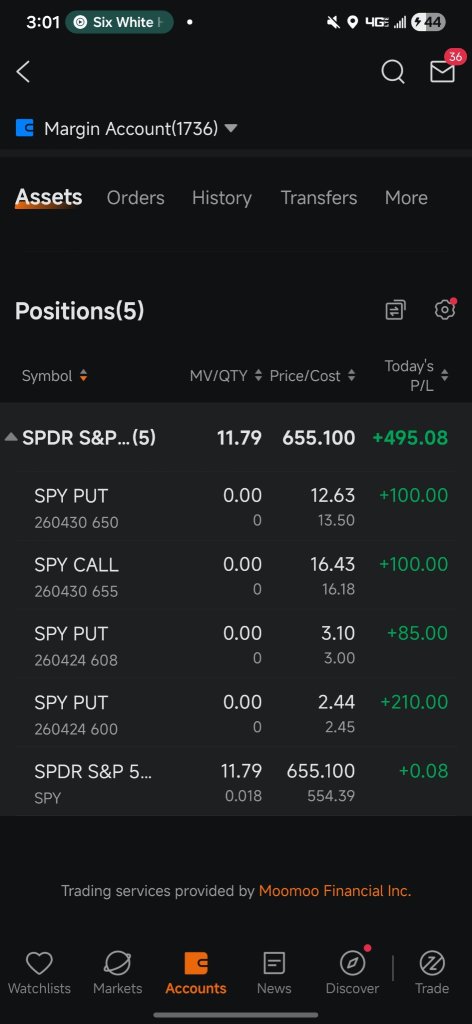Sort by Today's P/L column

pos(416,376)
